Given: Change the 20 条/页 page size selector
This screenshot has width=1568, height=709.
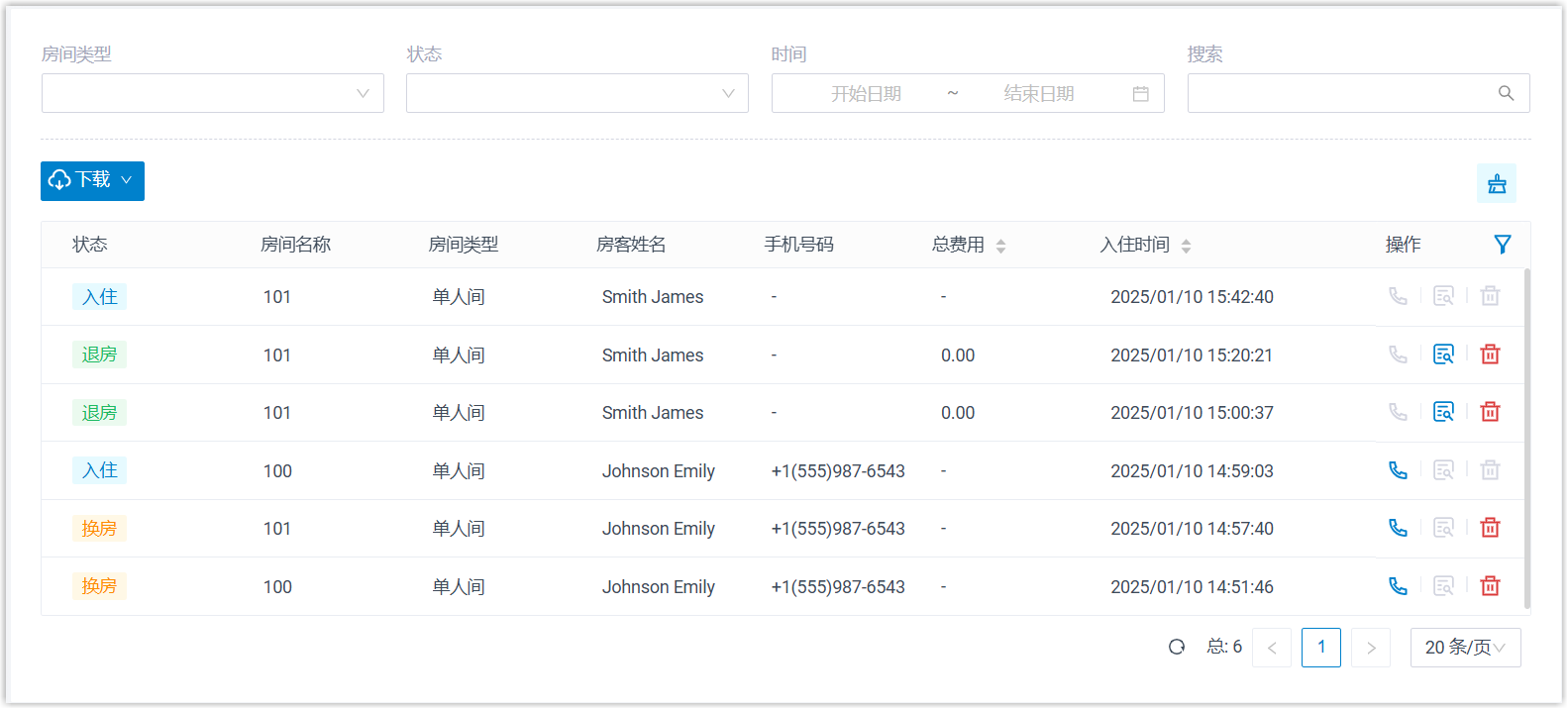Looking at the screenshot, I should 1465,648.
